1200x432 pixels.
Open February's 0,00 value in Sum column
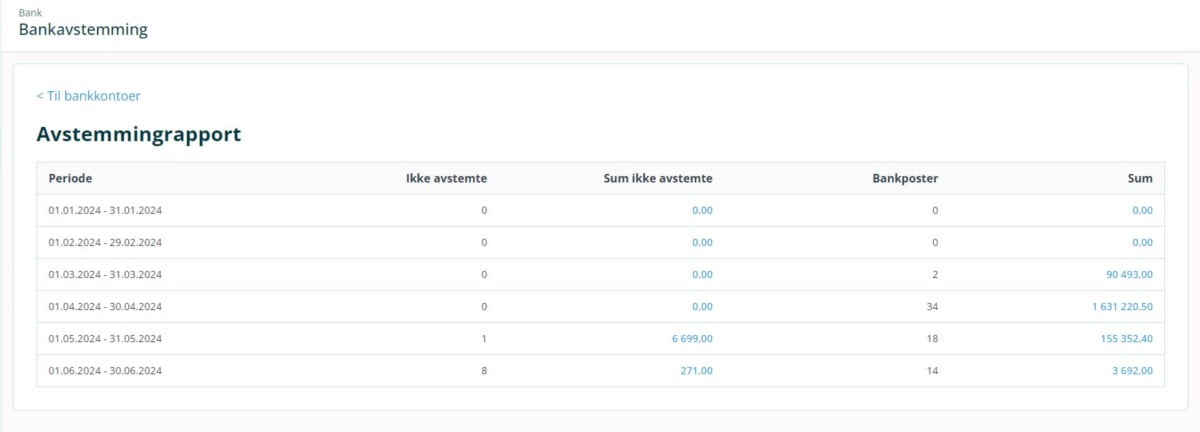coord(1141,243)
